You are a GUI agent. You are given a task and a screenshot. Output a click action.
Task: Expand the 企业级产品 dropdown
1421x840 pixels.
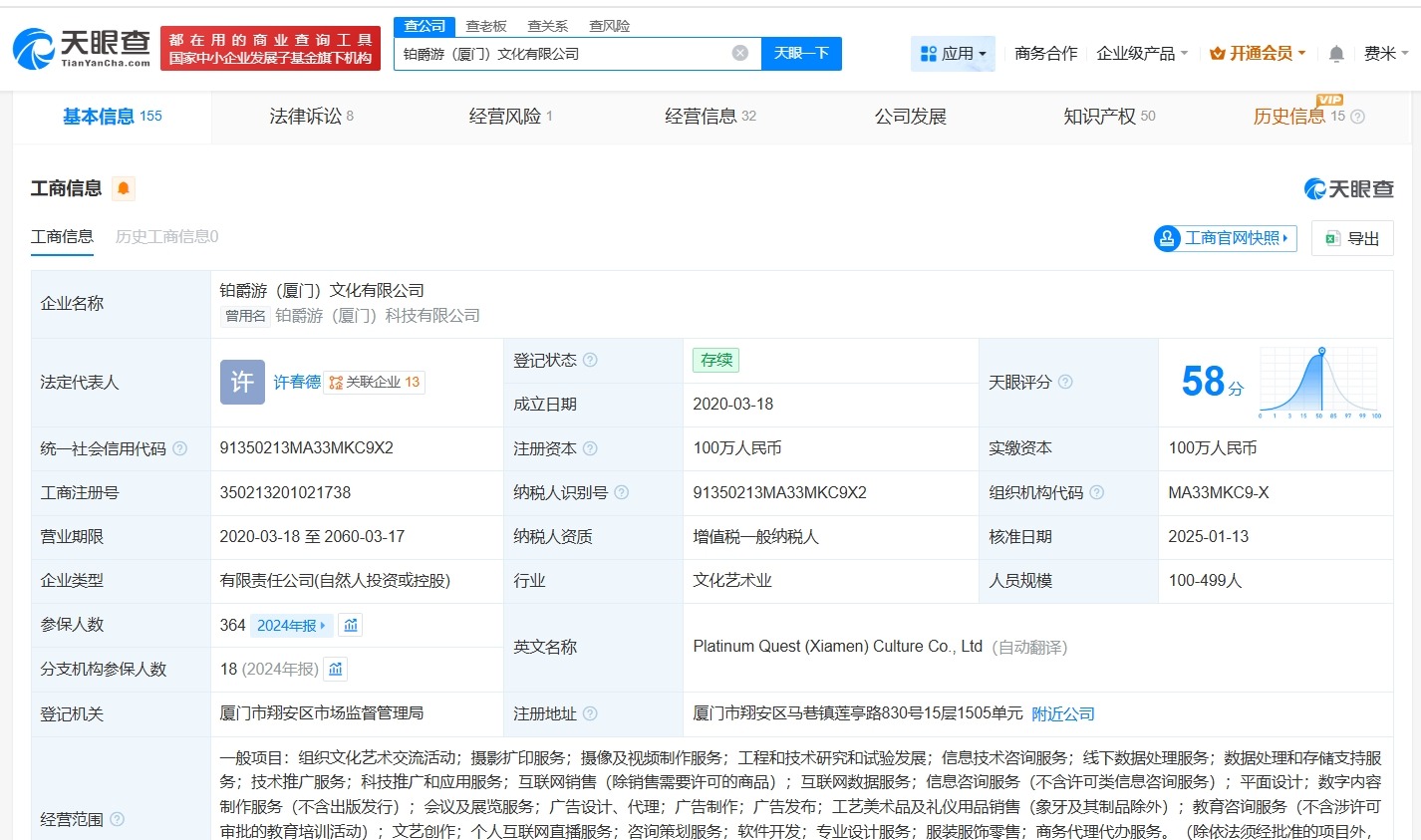click(1141, 55)
